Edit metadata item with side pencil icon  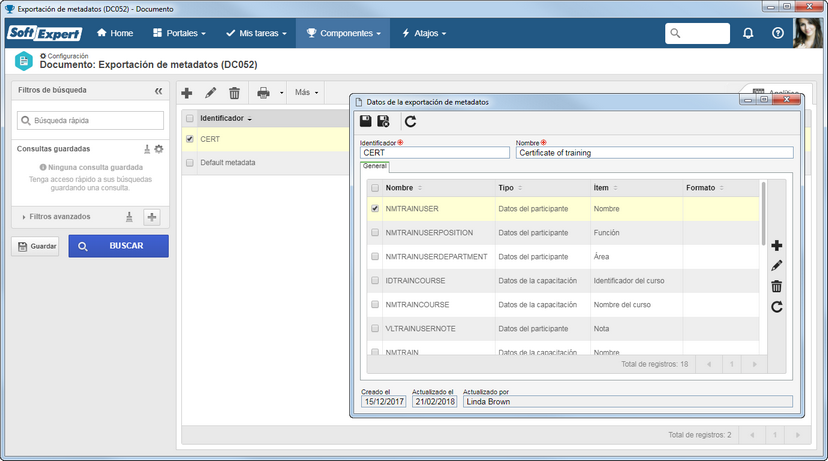776,266
